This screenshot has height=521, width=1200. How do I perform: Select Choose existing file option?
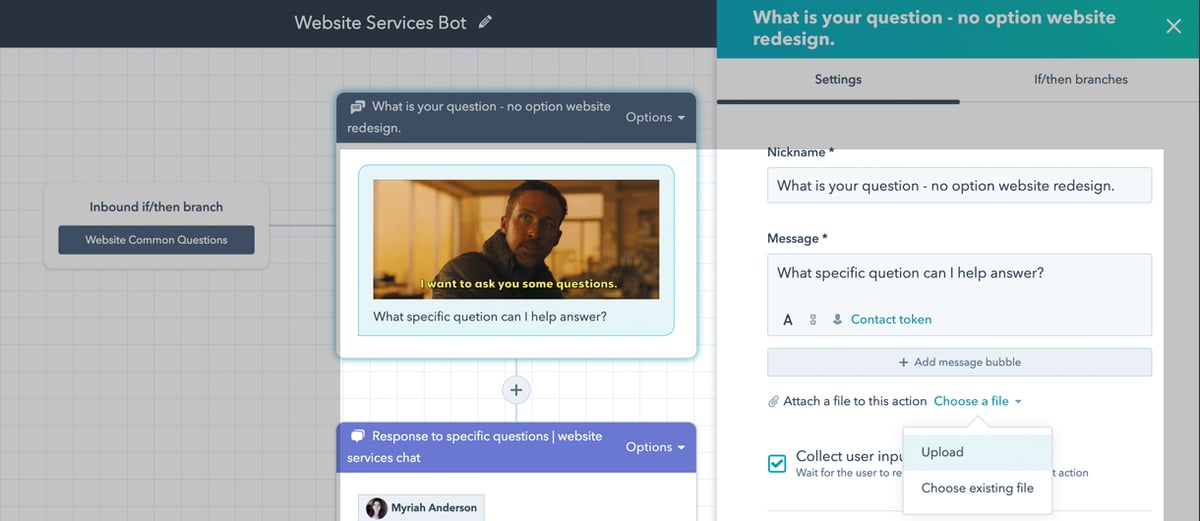[977, 488]
